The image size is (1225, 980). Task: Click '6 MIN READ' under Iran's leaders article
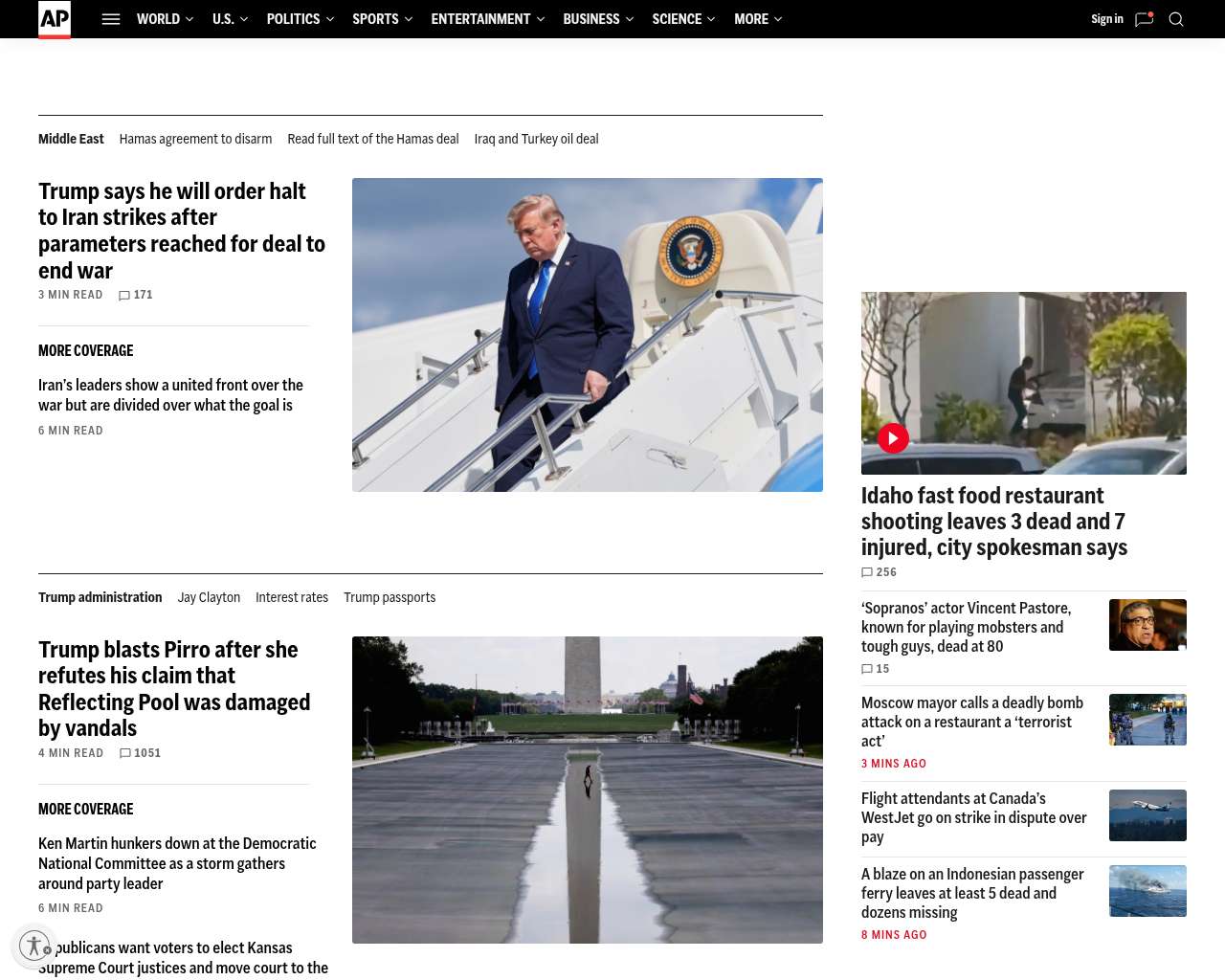[71, 431]
